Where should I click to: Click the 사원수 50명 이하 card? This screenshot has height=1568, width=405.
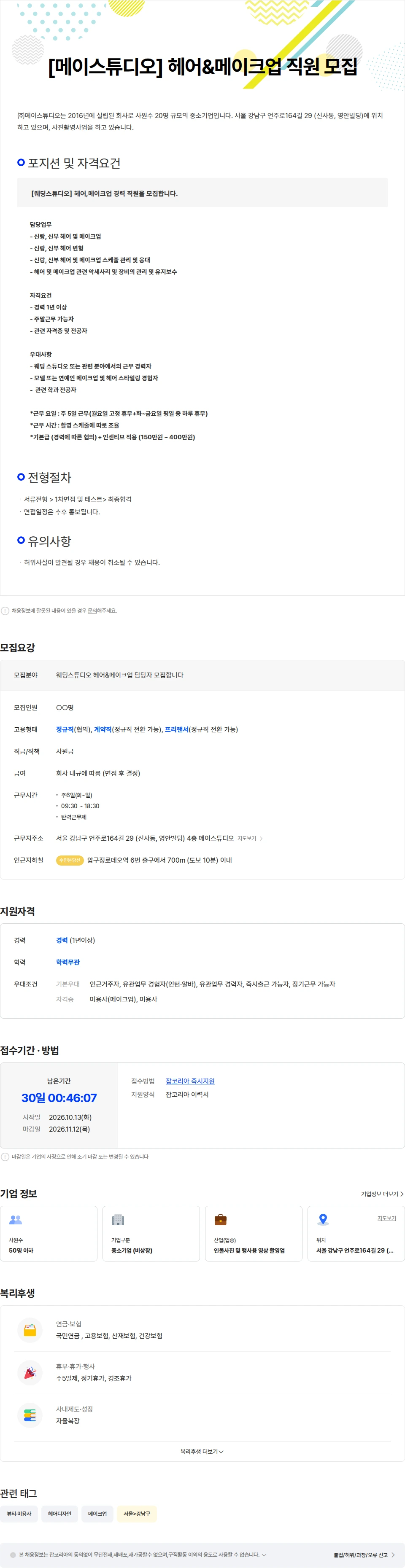[x=49, y=1234]
